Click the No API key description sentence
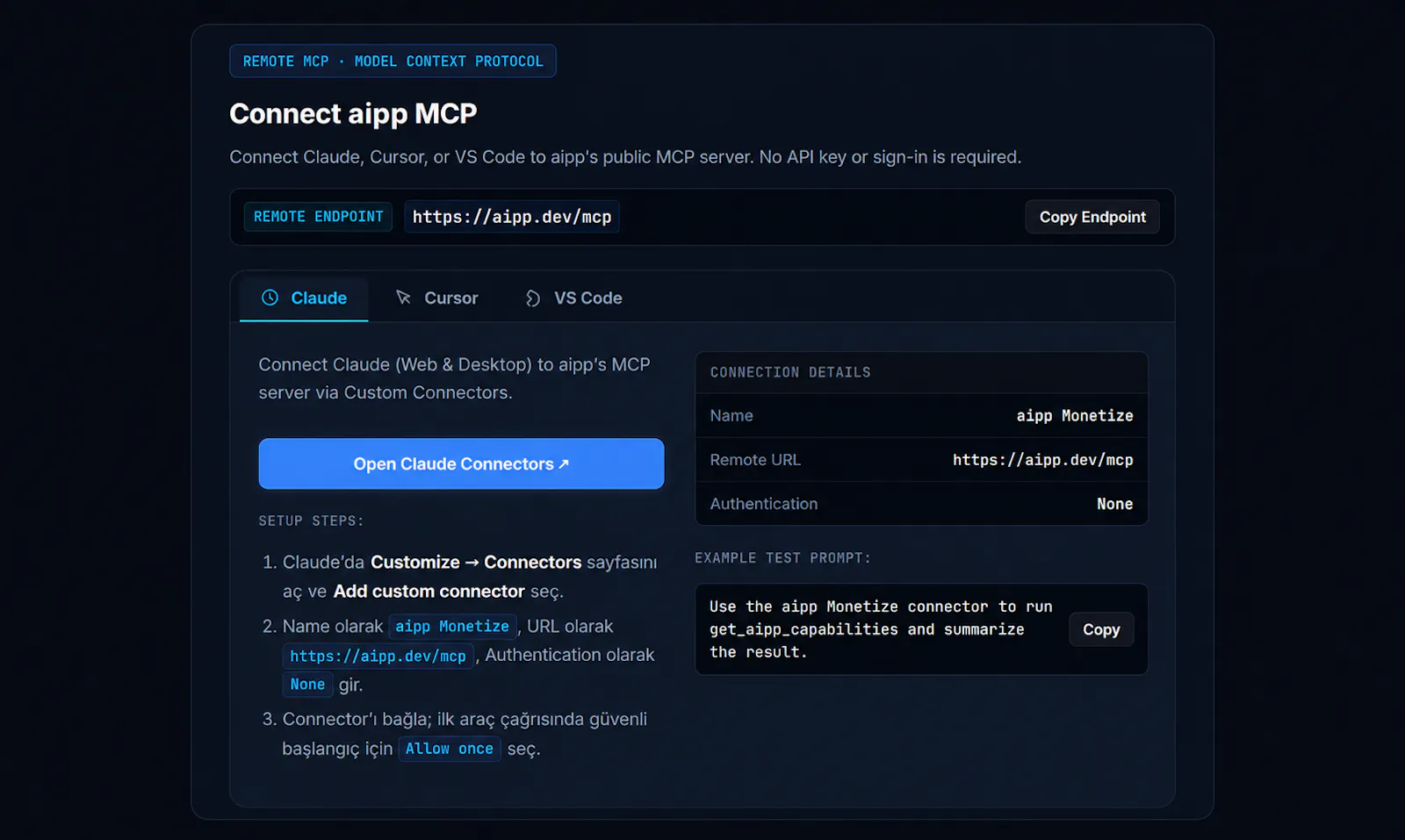The height and width of the screenshot is (840, 1405). pos(890,157)
